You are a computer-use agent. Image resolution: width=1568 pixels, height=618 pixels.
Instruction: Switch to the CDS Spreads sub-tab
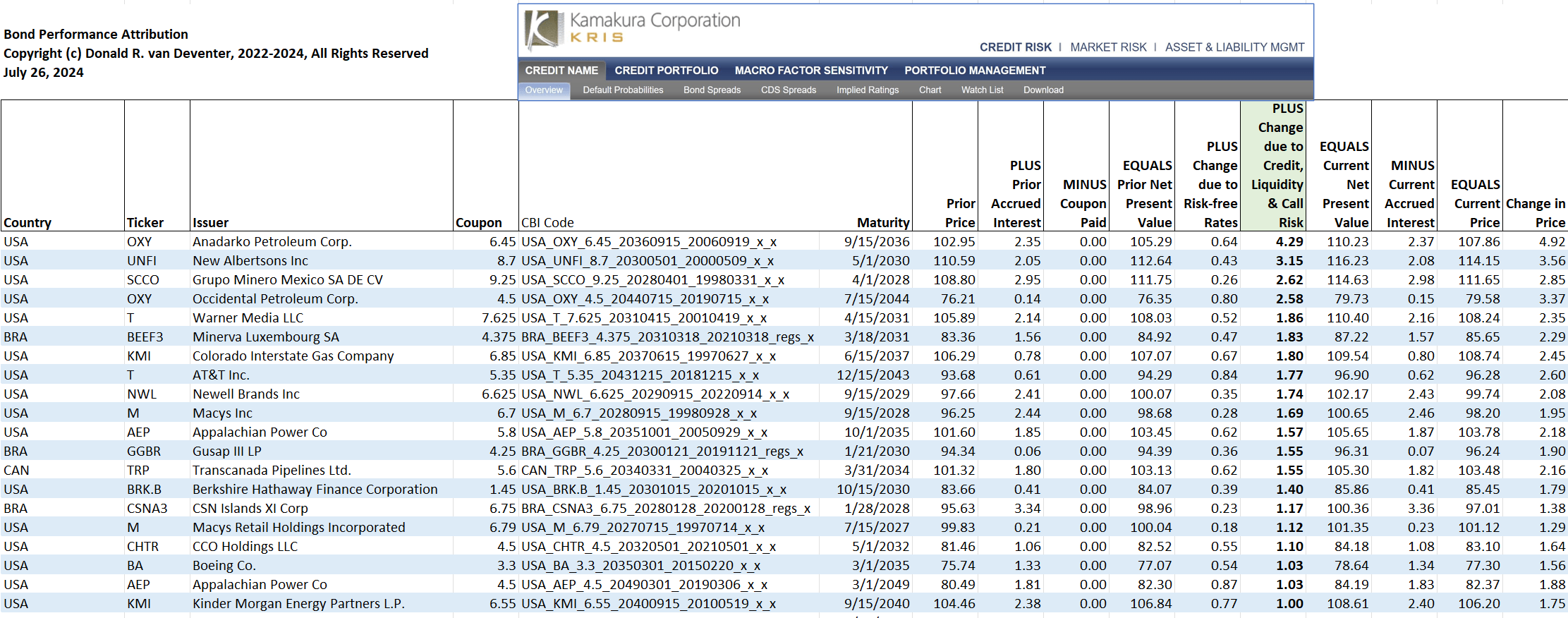coord(789,90)
